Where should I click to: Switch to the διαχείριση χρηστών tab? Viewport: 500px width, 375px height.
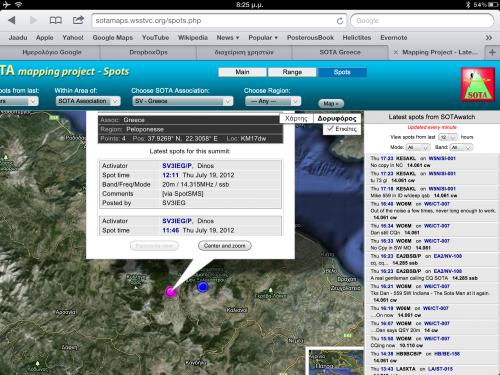coord(244,52)
